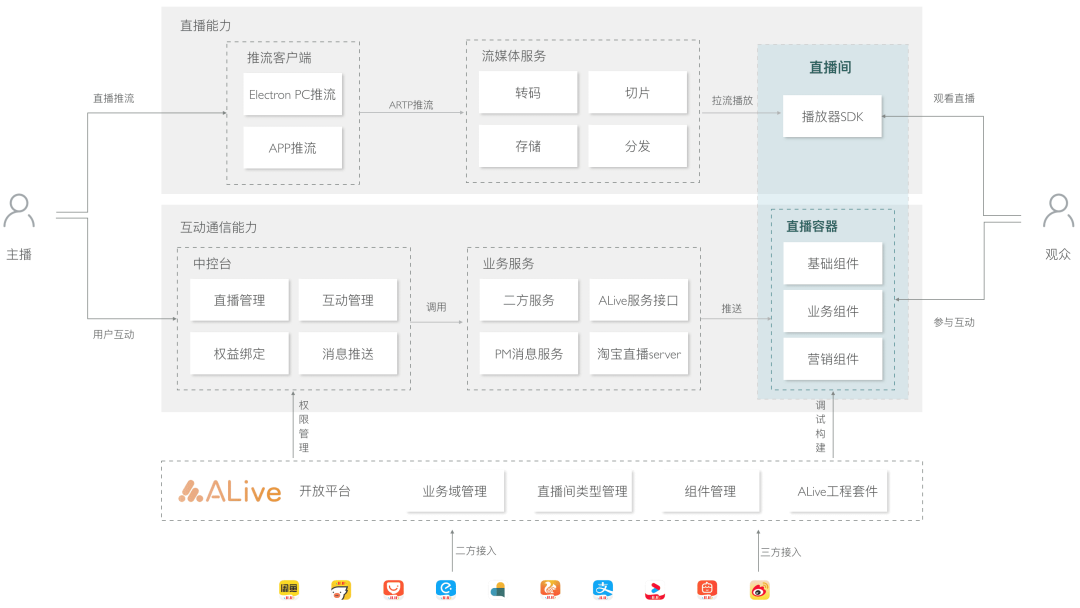The image size is (1080, 608).
Task: Open the ALive工程套件 block
Action: 838,491
